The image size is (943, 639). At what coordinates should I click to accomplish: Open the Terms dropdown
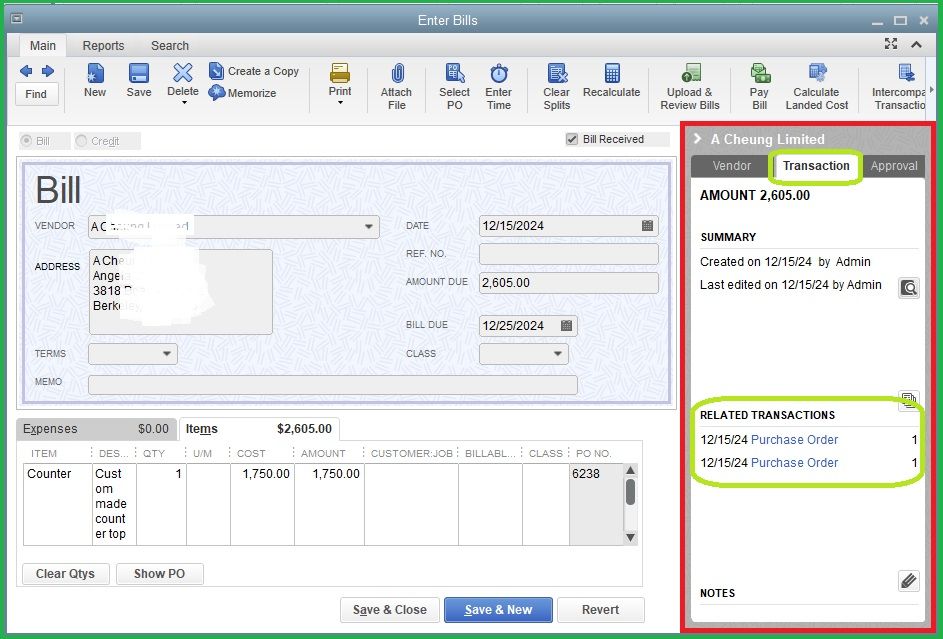[167, 353]
